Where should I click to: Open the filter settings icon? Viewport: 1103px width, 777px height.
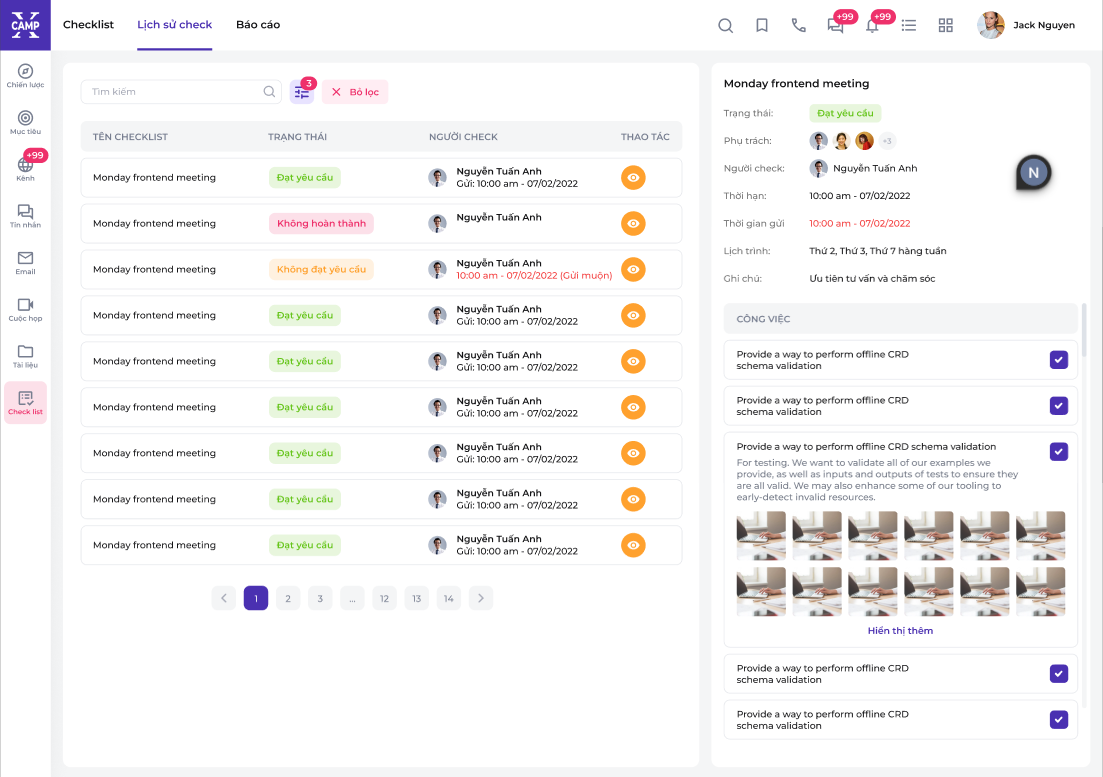(x=301, y=92)
